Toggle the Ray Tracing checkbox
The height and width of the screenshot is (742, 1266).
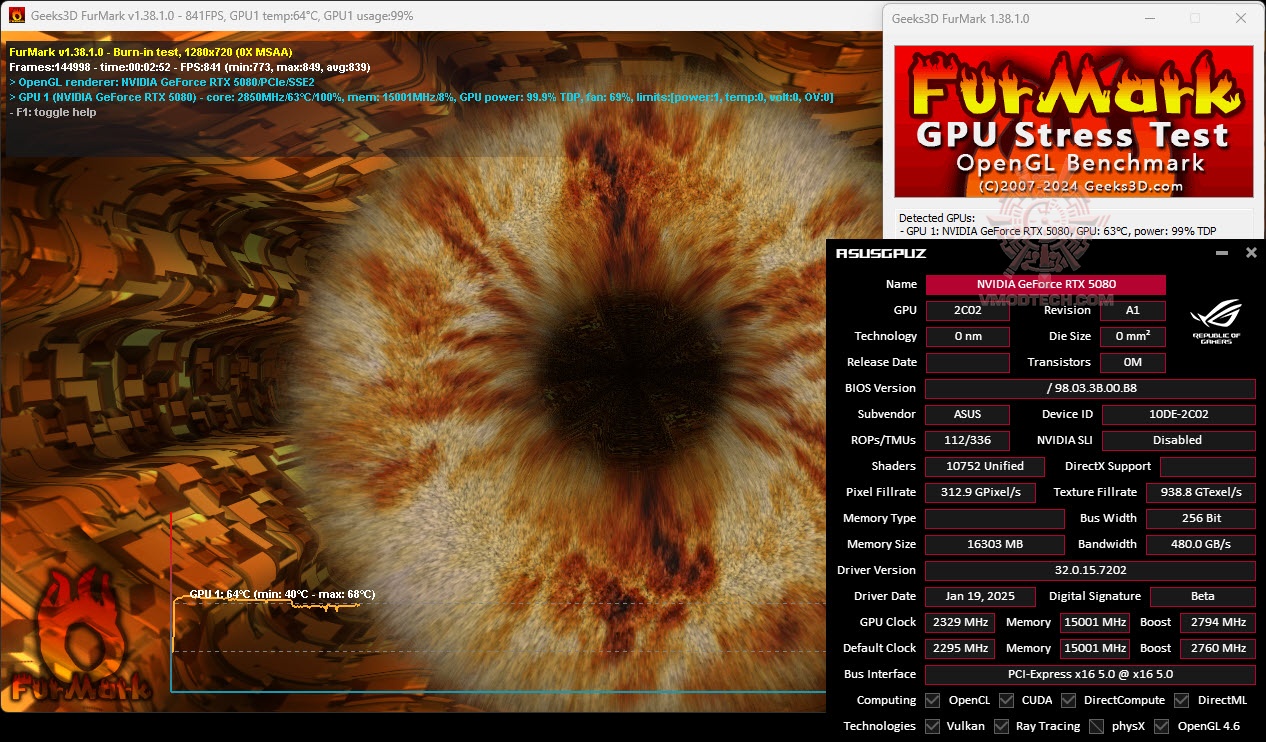[1000, 726]
